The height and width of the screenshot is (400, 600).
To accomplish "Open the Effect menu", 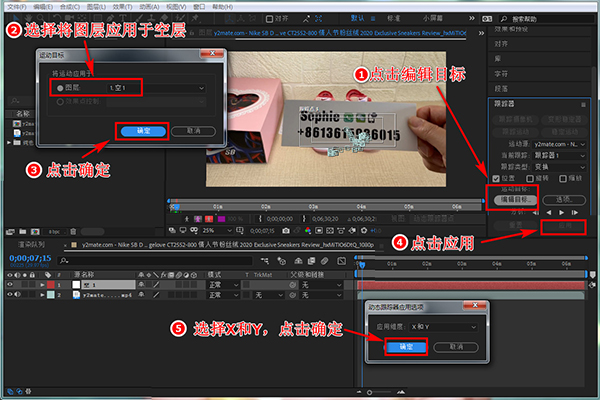I will [x=122, y=7].
